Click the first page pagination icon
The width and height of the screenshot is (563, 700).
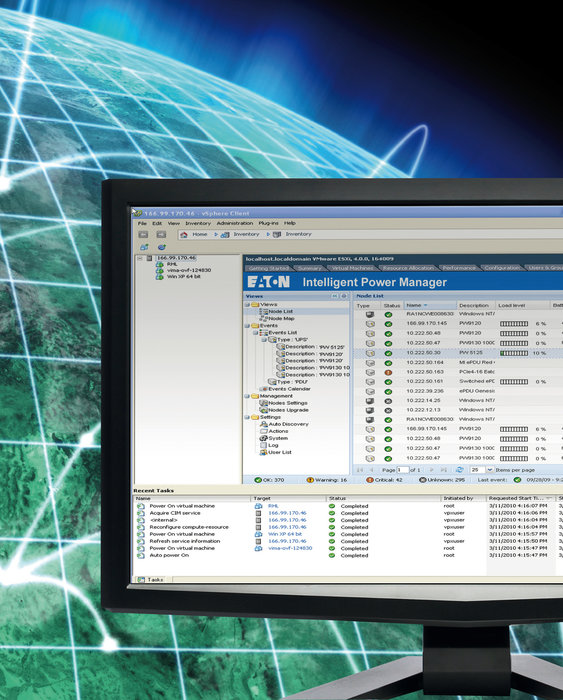coord(360,470)
